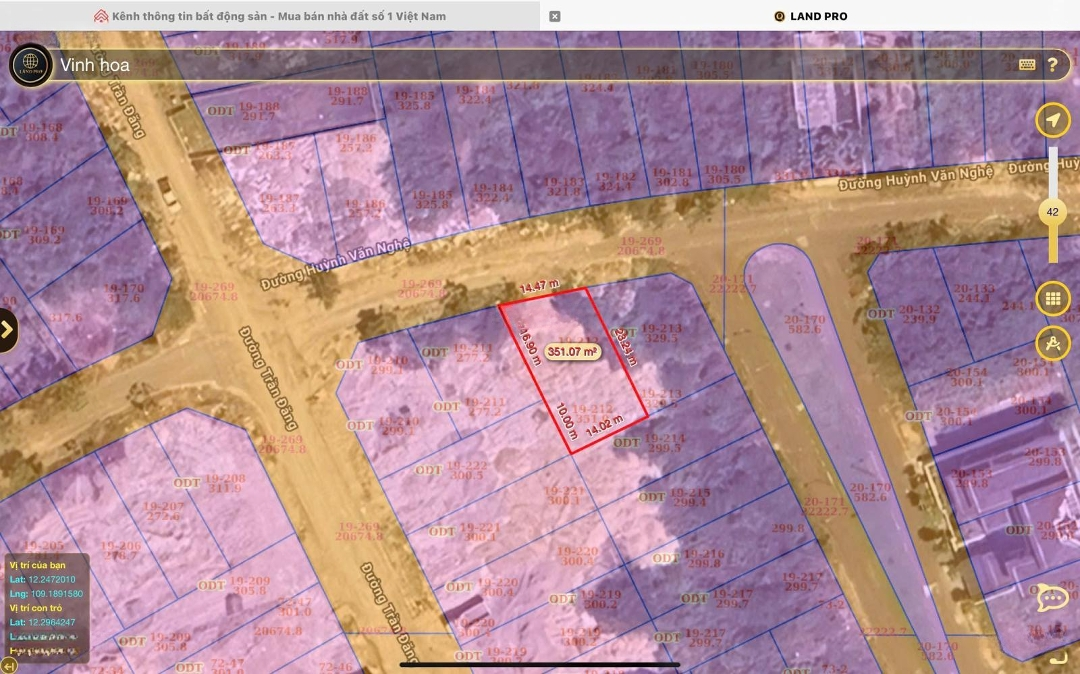Click the 14.47 m edge measurement label
This screenshot has width=1080, height=674.
click(538, 288)
